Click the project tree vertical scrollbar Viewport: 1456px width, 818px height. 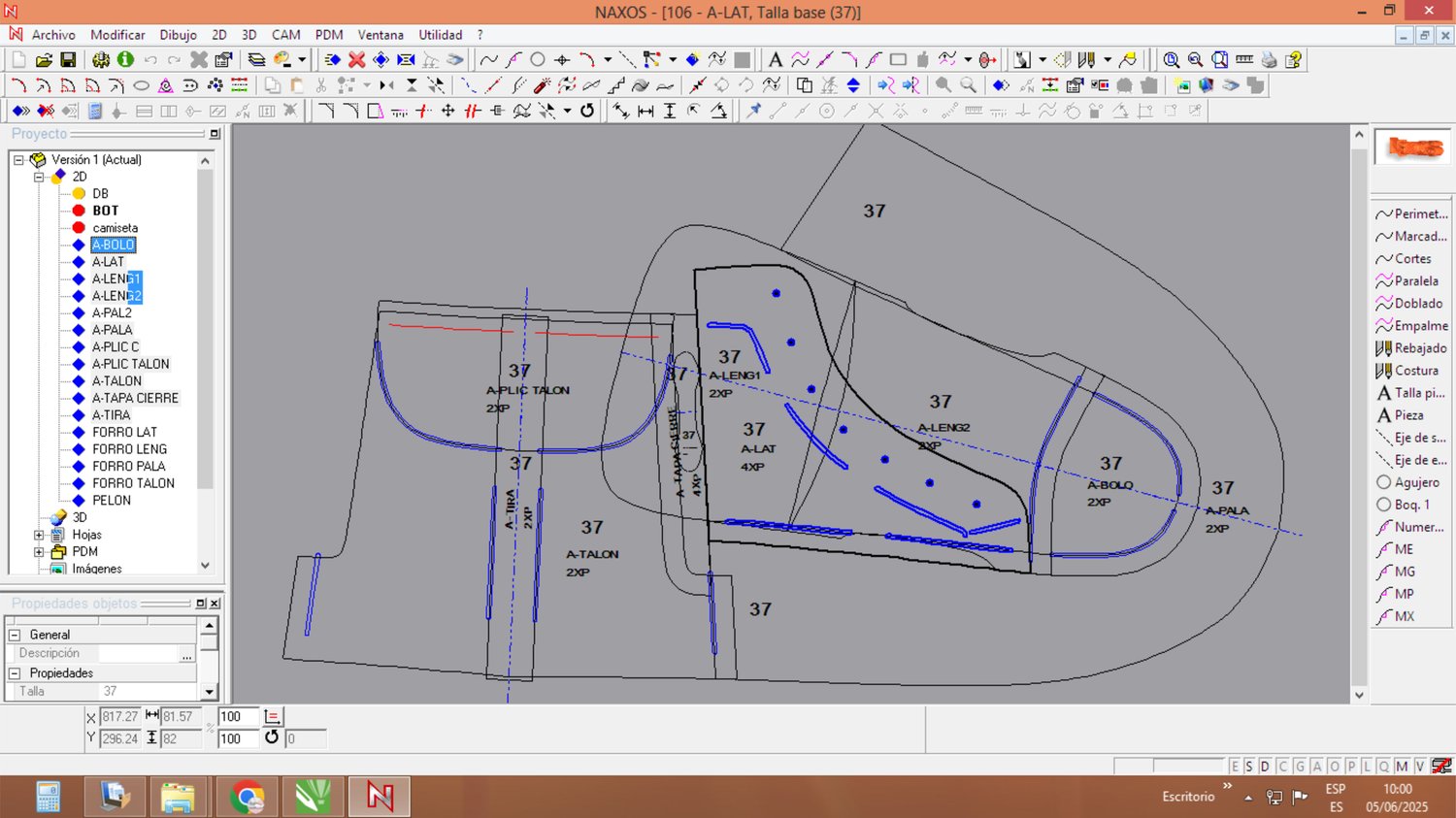pos(205,330)
